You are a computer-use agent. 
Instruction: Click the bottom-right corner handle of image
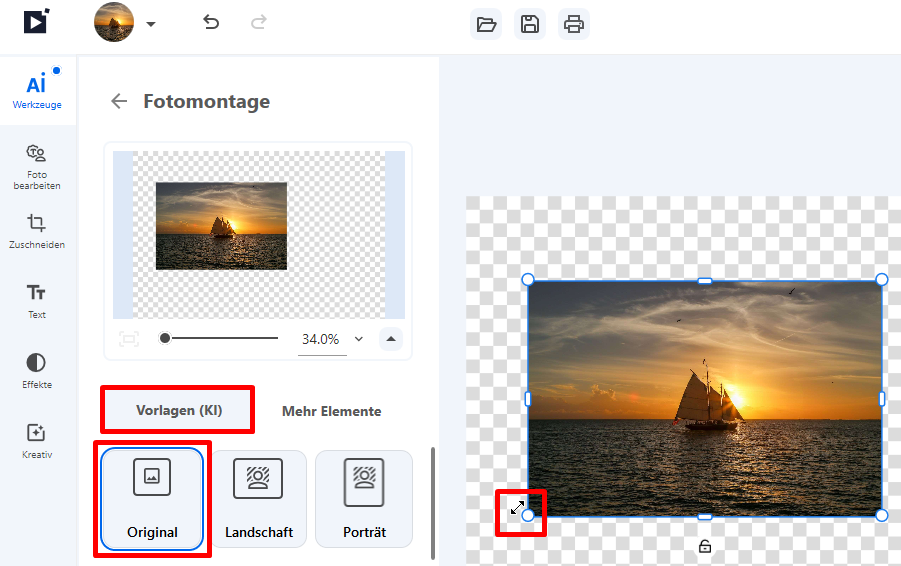(881, 515)
